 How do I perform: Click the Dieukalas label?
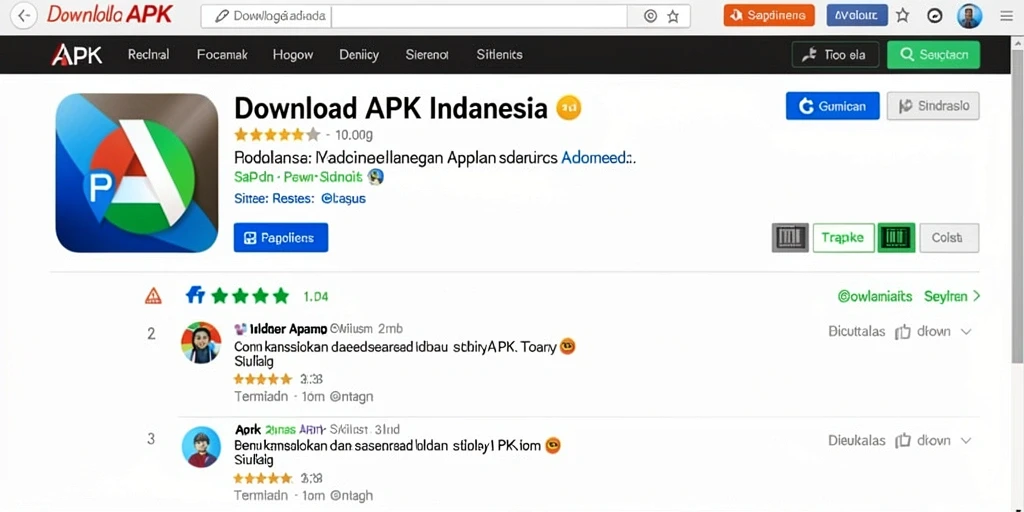point(857,441)
